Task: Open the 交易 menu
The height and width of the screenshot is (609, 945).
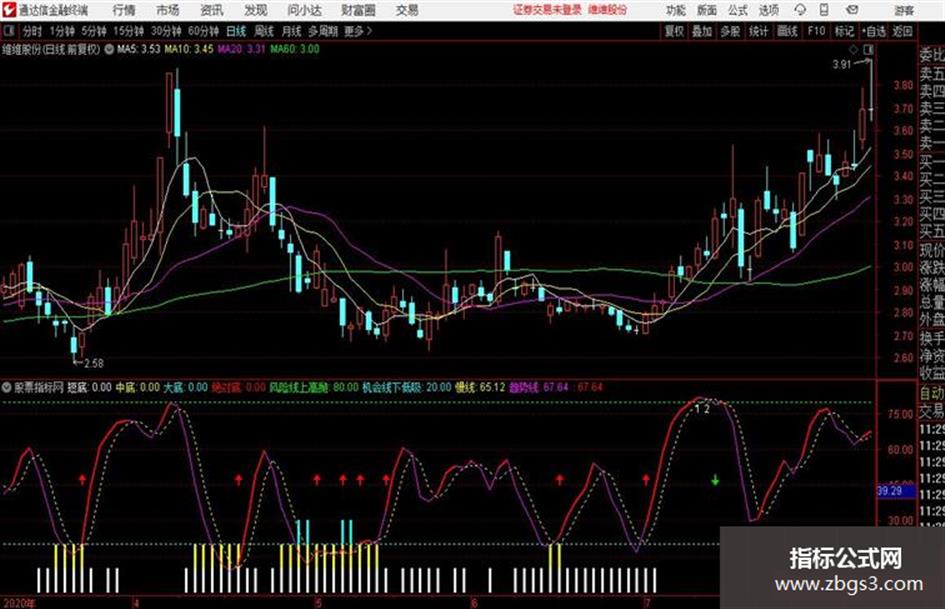Action: (x=407, y=10)
